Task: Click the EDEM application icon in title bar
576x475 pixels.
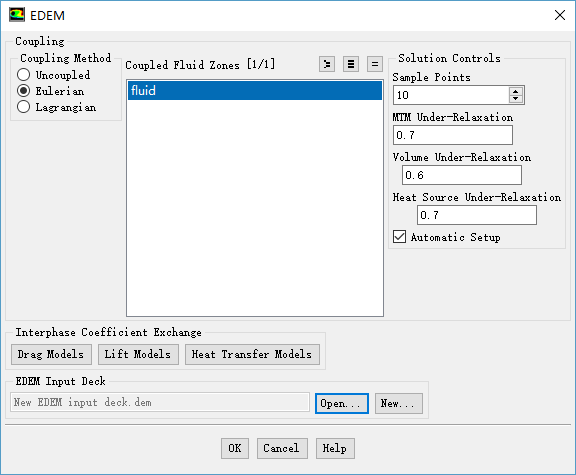Action: 17,15
